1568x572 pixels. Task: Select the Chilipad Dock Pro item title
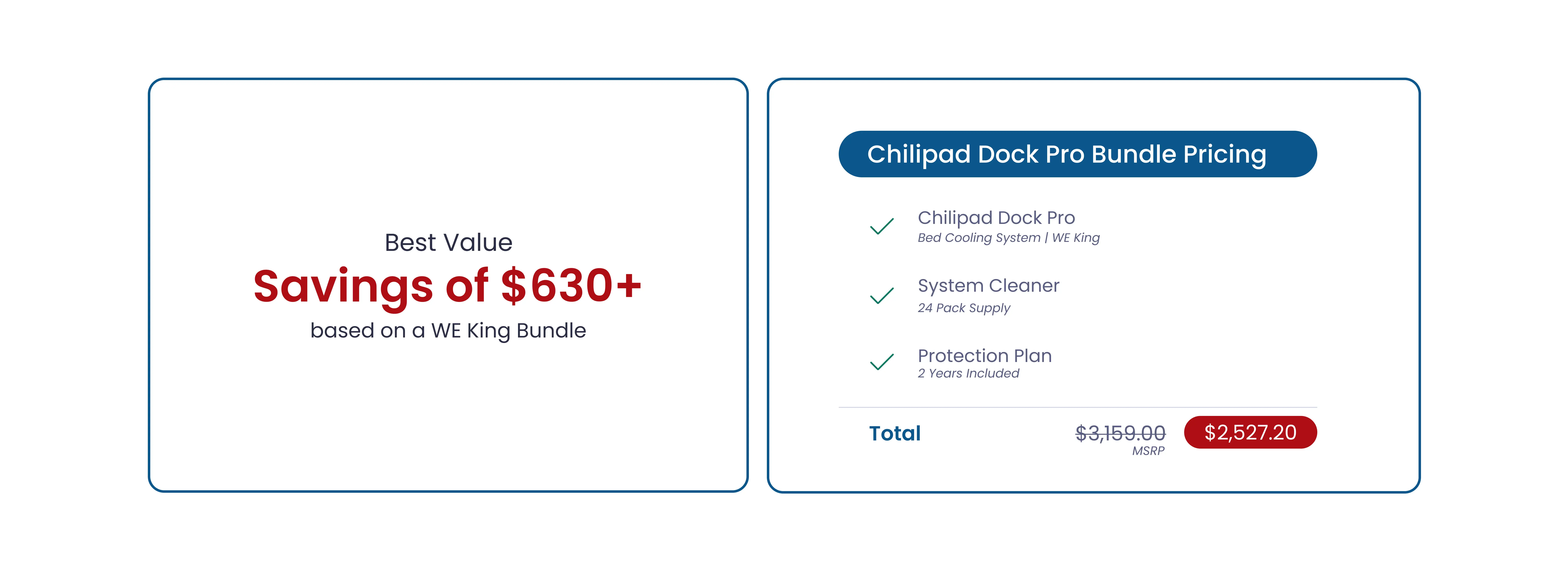(996, 218)
